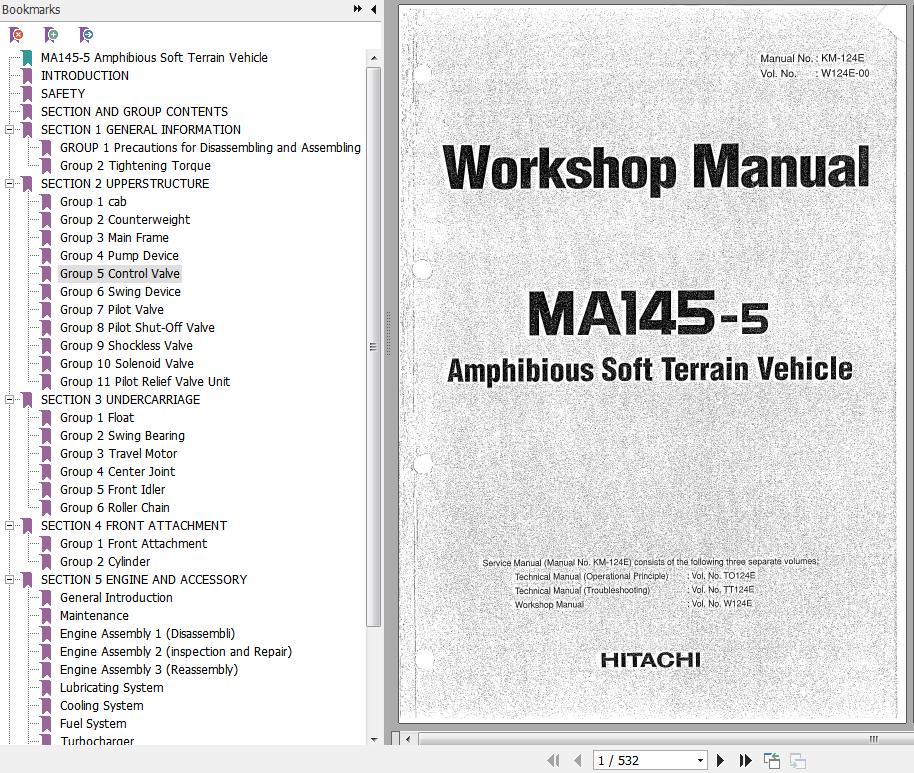The width and height of the screenshot is (914, 773).
Task: Open the Maintenance bookmark
Action: [x=94, y=616]
